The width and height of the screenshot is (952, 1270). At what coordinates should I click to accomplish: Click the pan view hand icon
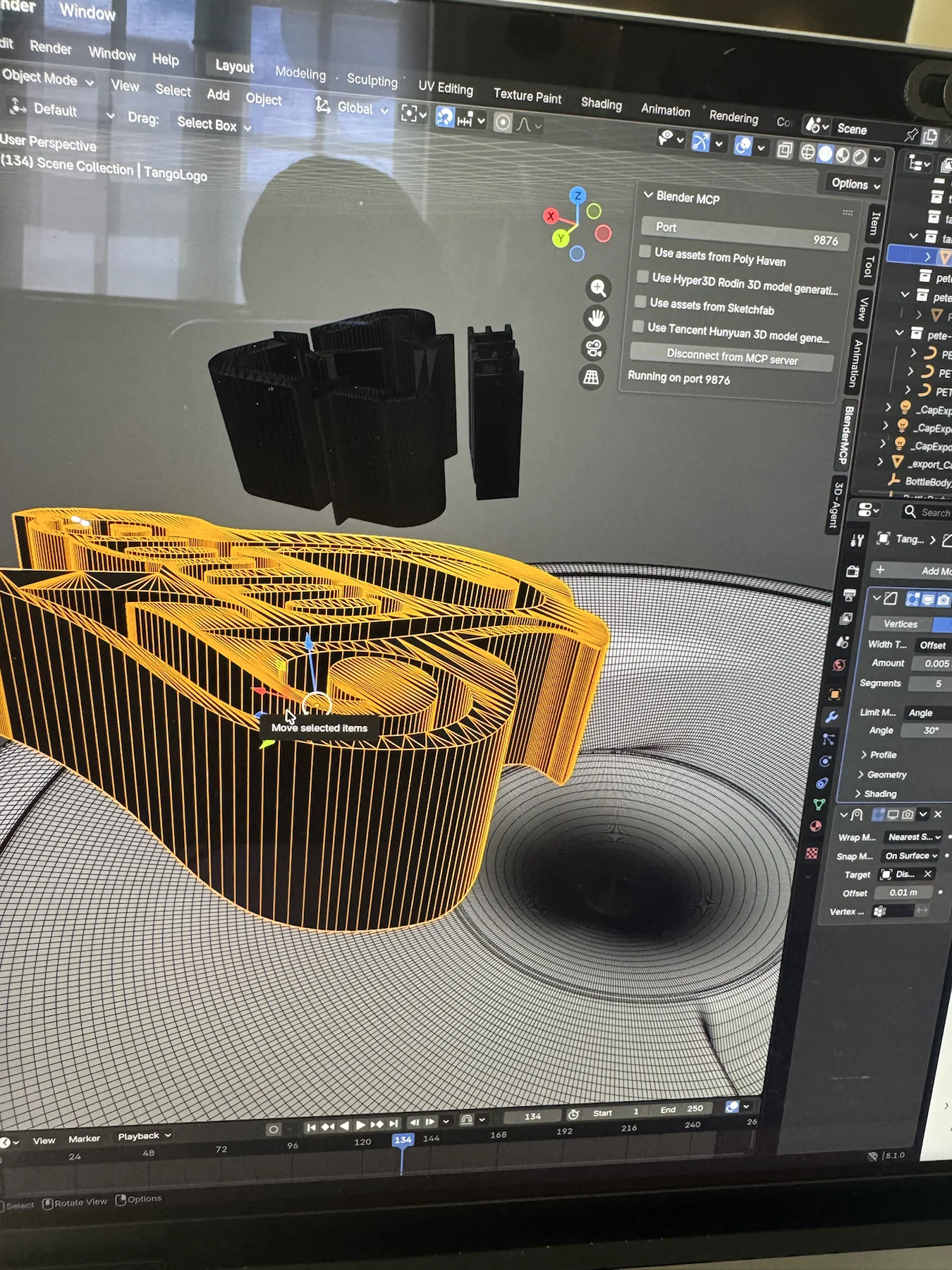[x=596, y=318]
